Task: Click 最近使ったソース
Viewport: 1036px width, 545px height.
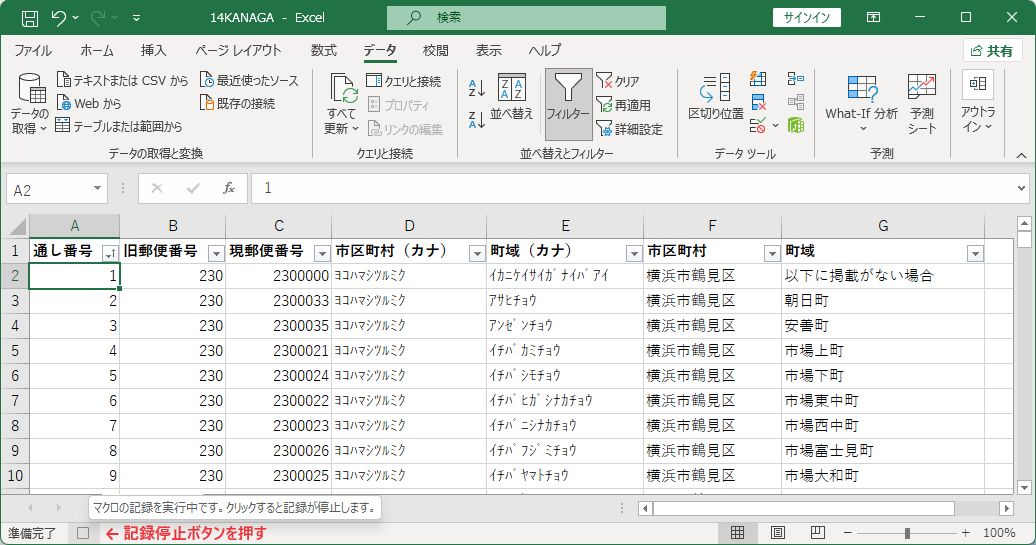Action: point(249,81)
